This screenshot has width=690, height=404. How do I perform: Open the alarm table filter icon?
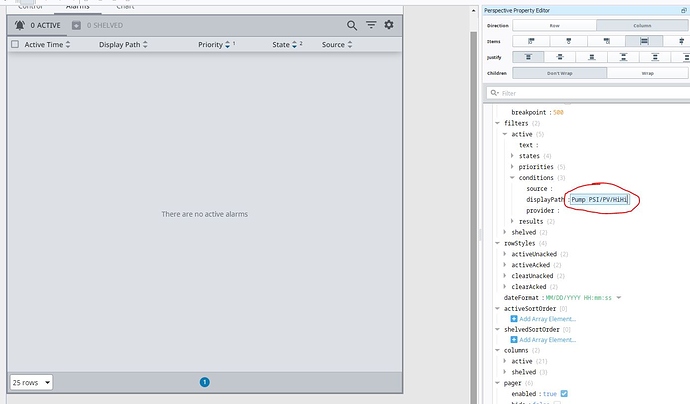tap(371, 25)
